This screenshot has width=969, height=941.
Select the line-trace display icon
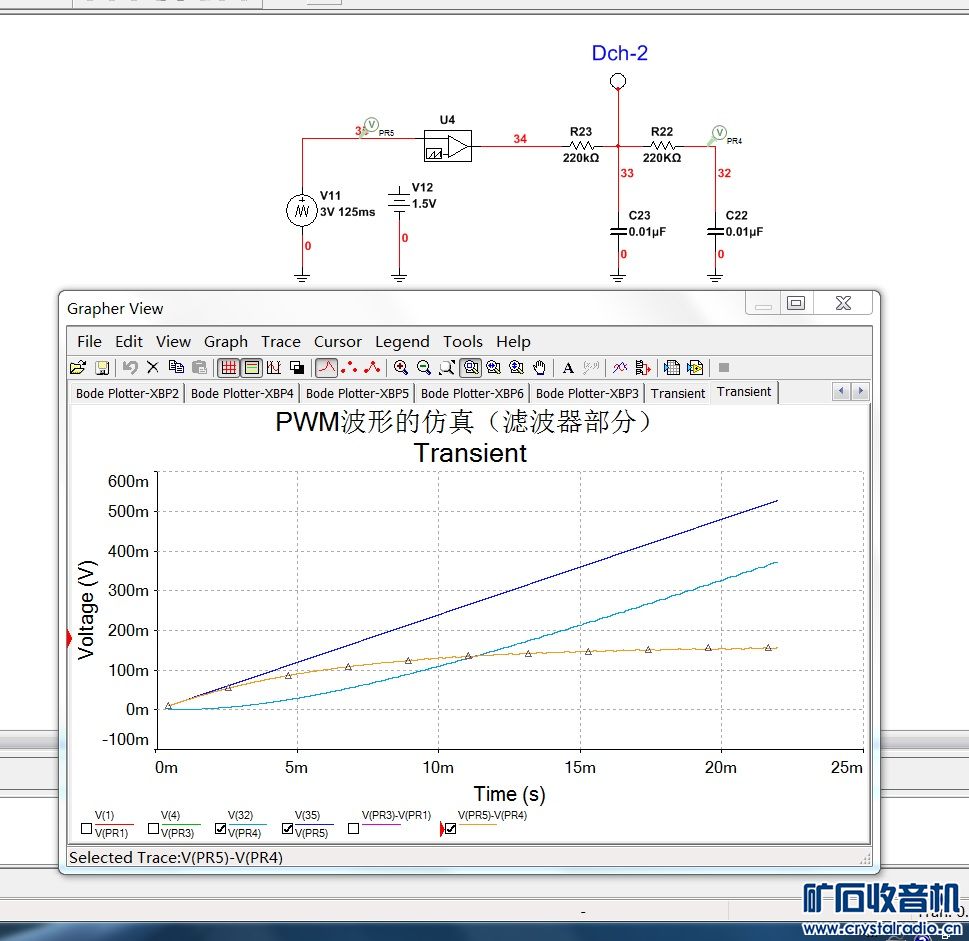[x=326, y=368]
